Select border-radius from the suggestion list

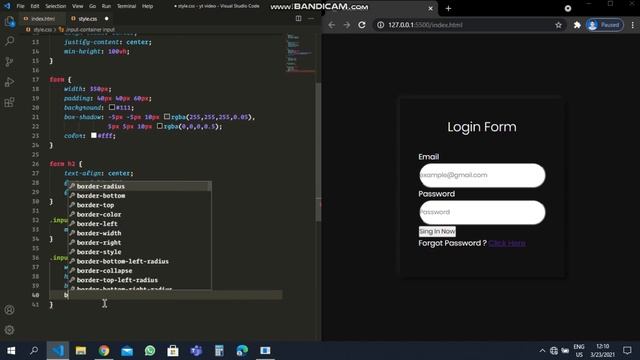139,186
